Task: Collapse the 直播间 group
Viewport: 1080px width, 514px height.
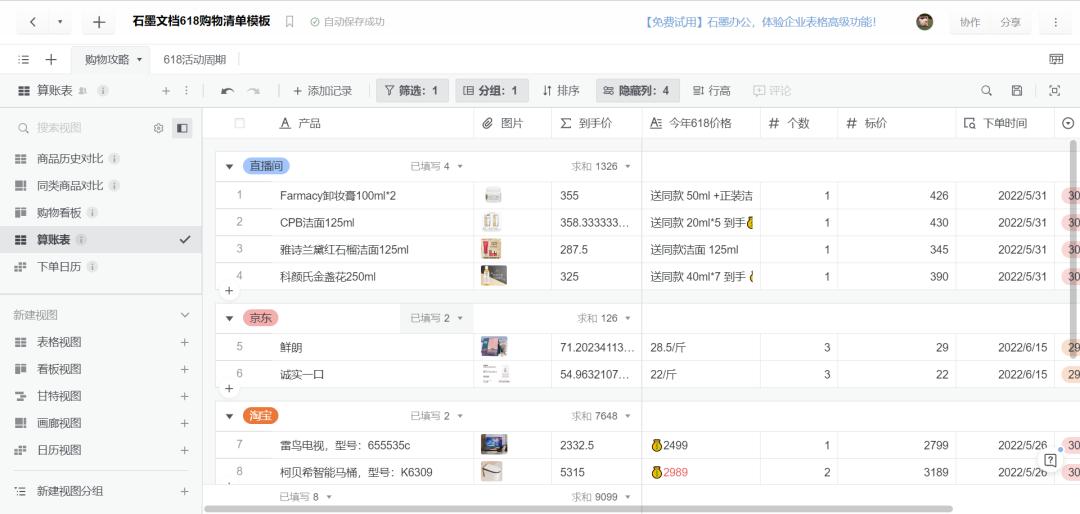Action: pyautogui.click(x=229, y=166)
